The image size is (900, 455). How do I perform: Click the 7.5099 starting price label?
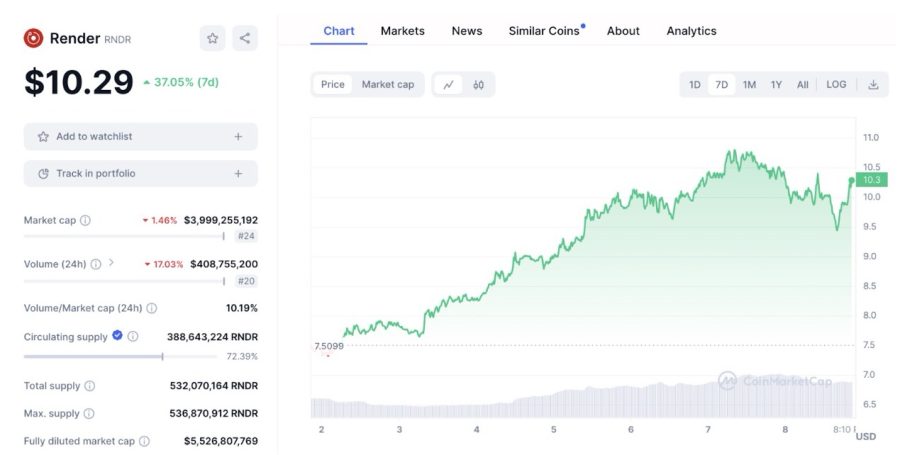(329, 346)
